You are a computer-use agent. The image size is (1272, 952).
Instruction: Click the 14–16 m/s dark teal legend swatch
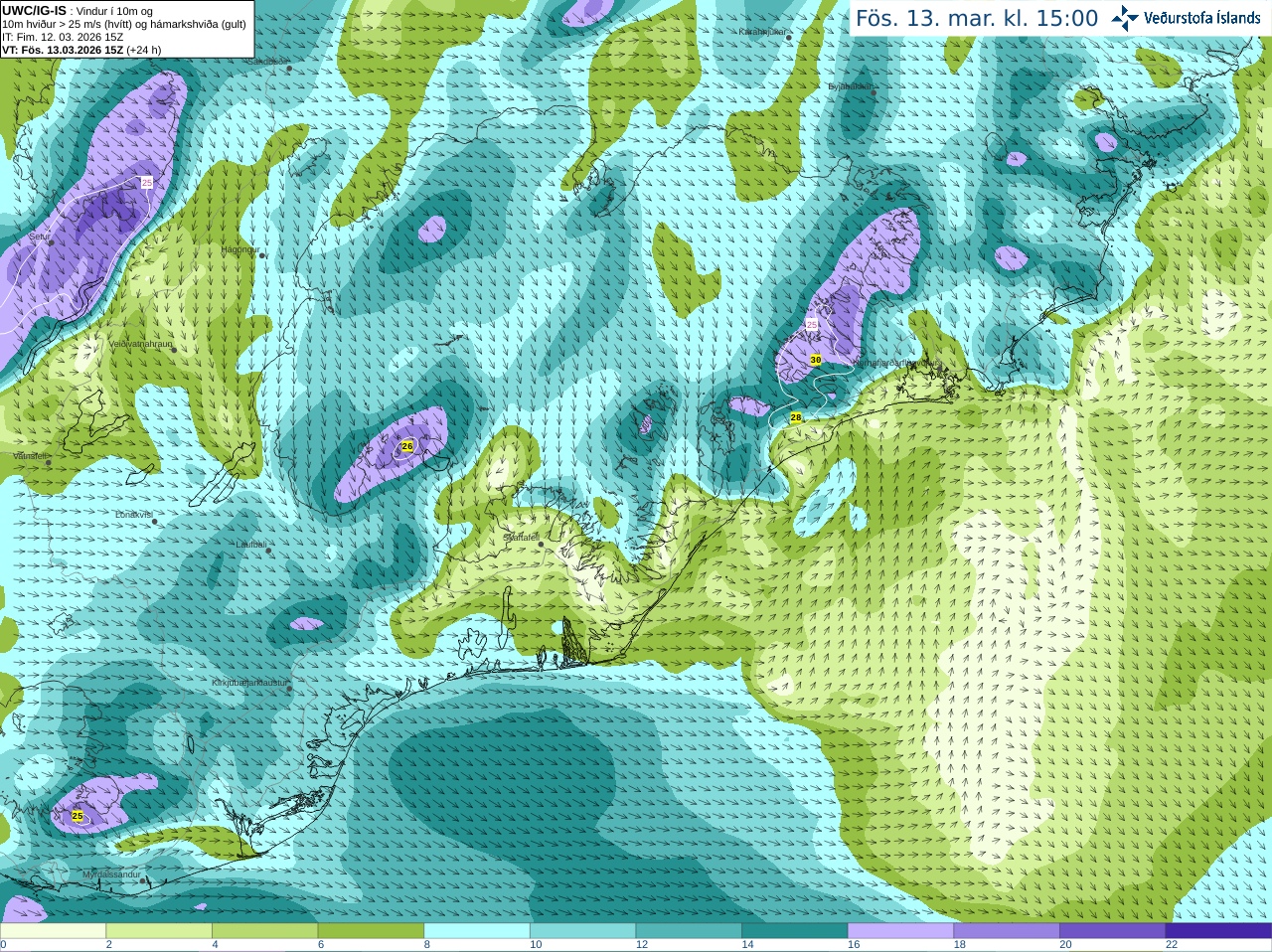[x=795, y=931]
